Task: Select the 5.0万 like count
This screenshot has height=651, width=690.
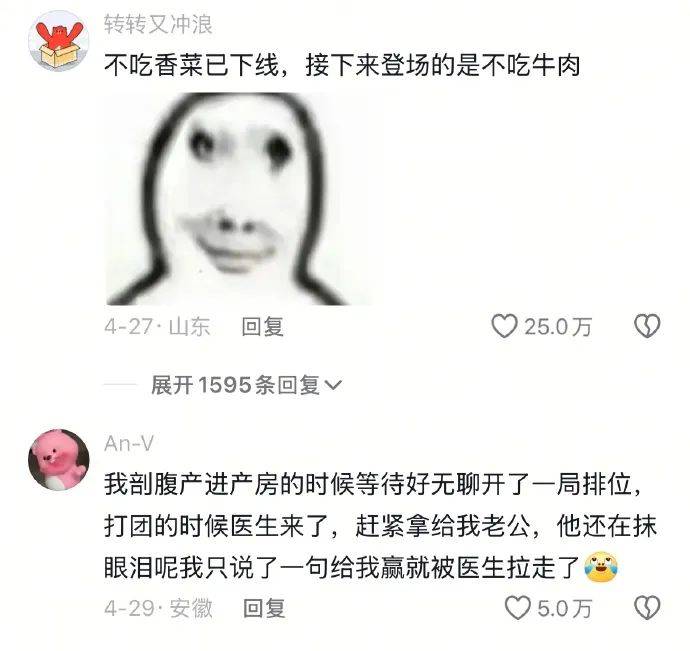Action: coord(564,608)
